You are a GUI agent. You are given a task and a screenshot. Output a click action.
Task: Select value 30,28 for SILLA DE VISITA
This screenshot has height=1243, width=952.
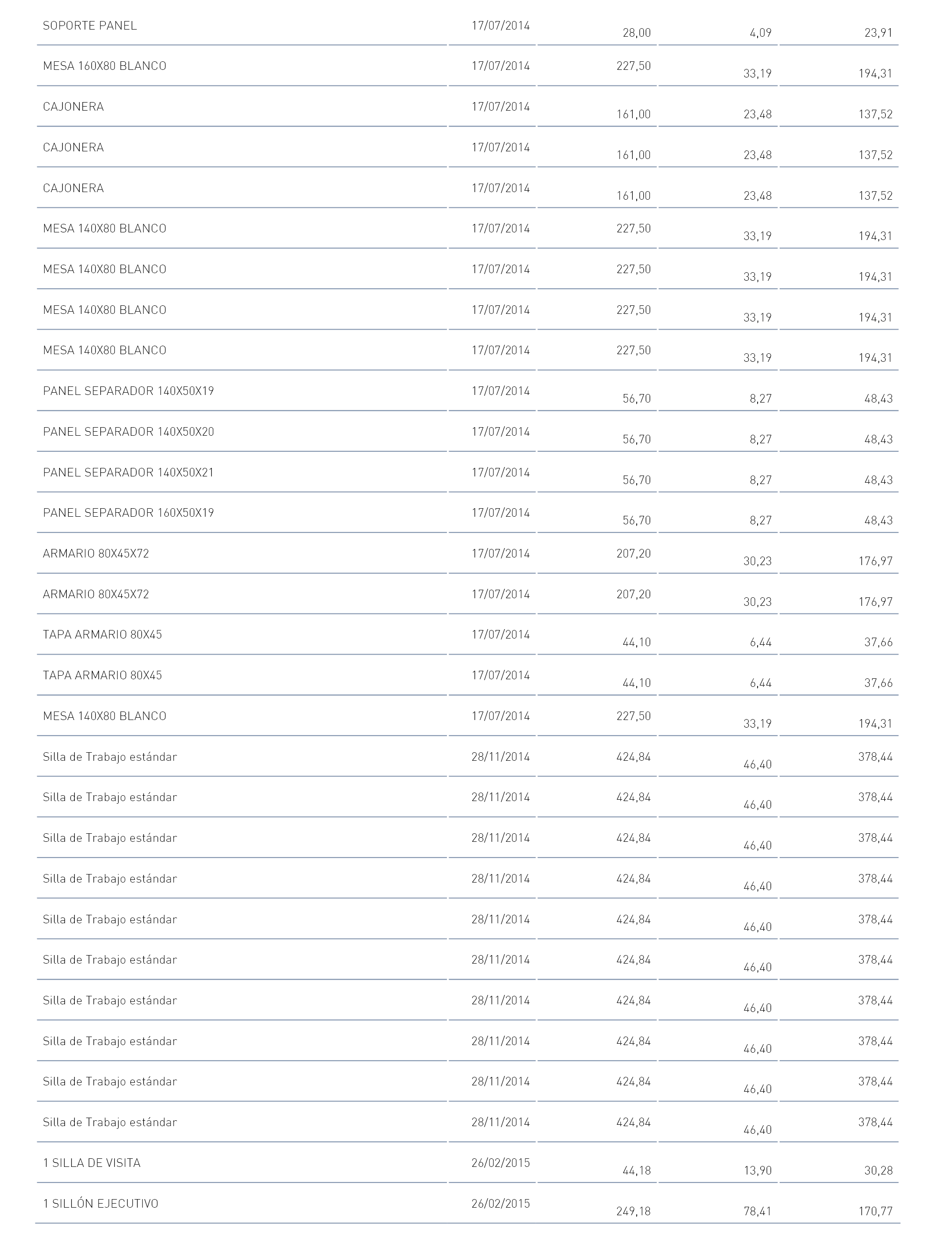pyautogui.click(x=878, y=1170)
